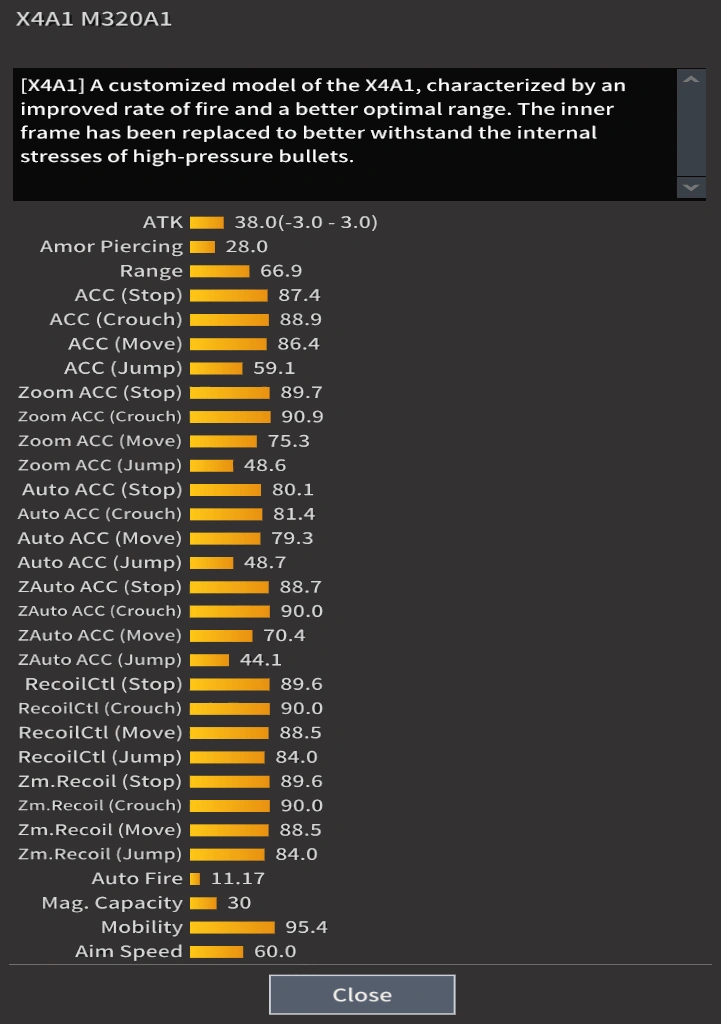This screenshot has height=1024, width=721.
Task: Click the Mobility stat bar
Action: tap(232, 927)
